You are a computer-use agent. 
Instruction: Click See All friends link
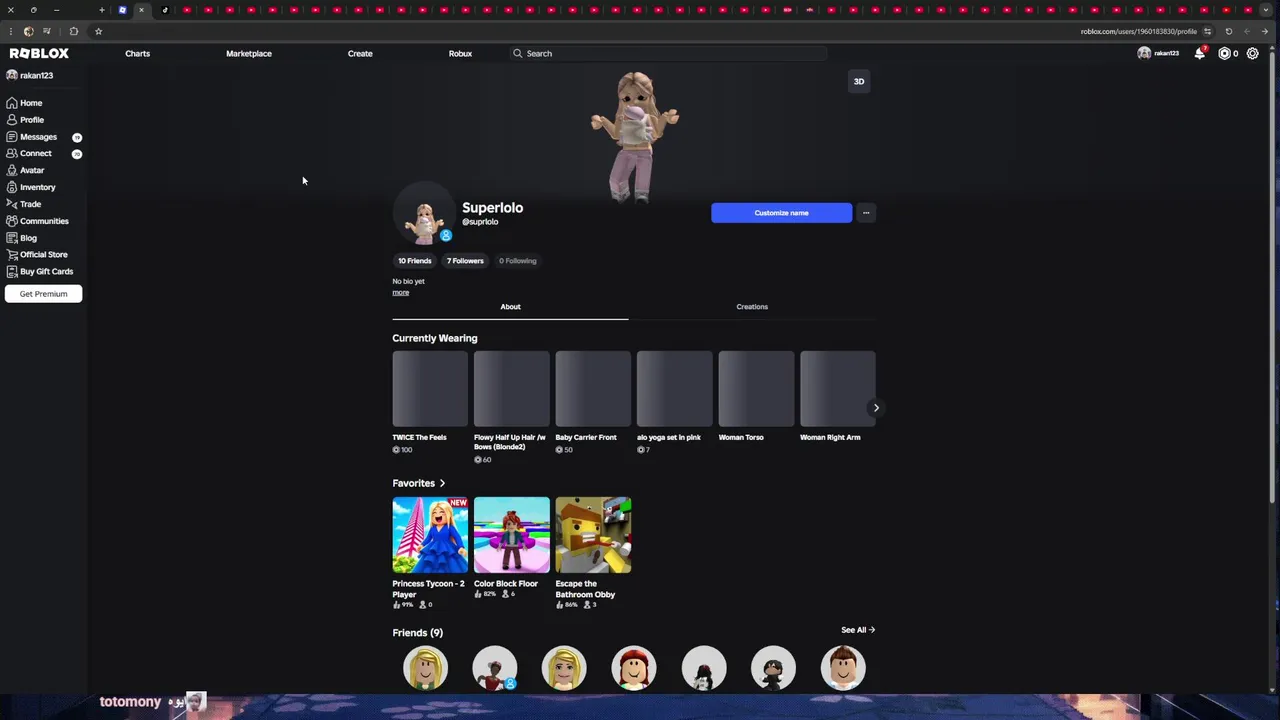(858, 630)
